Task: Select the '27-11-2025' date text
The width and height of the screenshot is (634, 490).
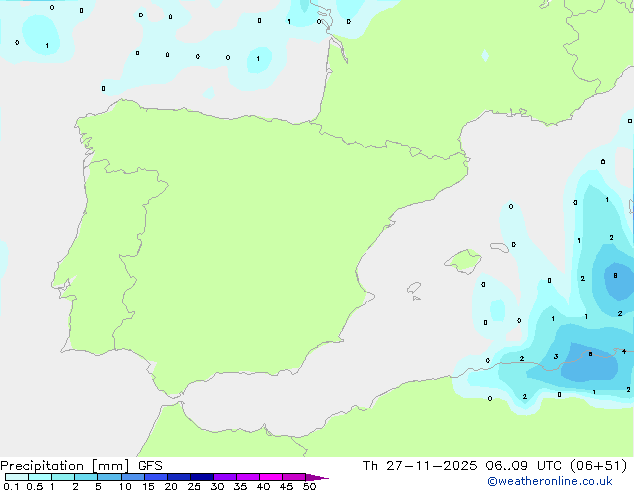Action: tap(431, 466)
